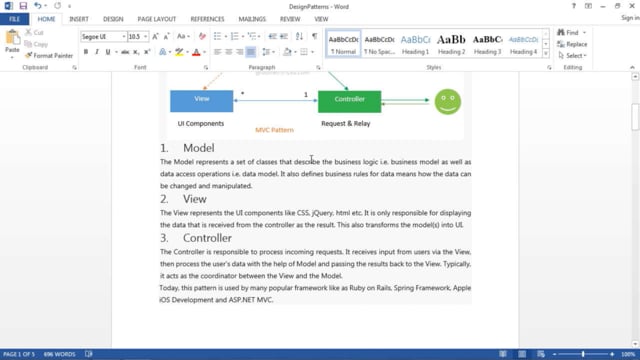
Task: Open the Bullets list dropdown arrow
Action: coord(226,37)
